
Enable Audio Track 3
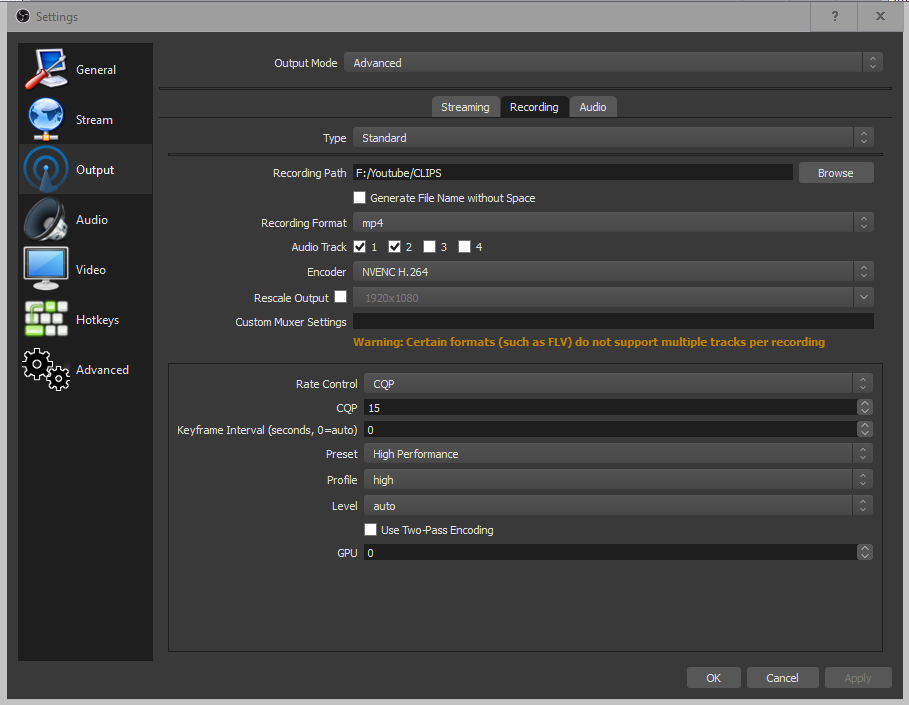click(429, 247)
